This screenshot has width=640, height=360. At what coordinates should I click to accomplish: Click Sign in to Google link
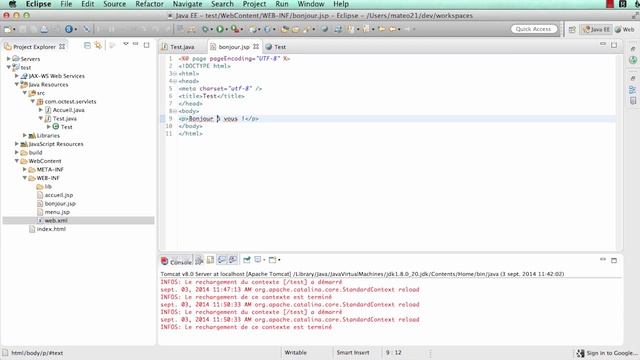point(612,353)
